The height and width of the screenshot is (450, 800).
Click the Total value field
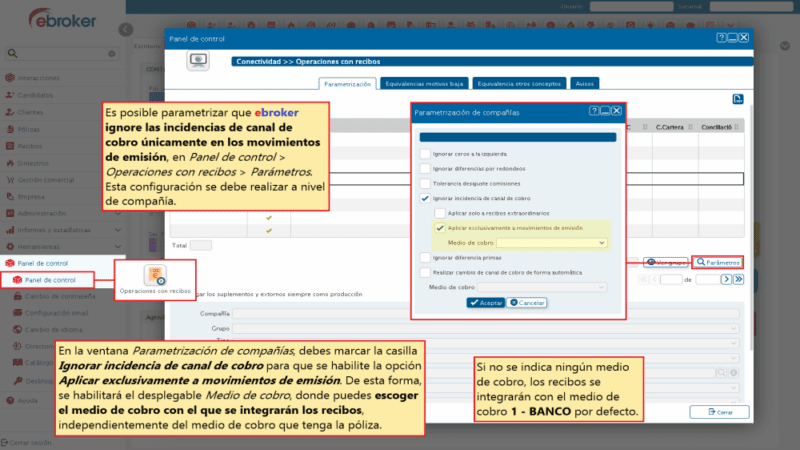pos(201,245)
